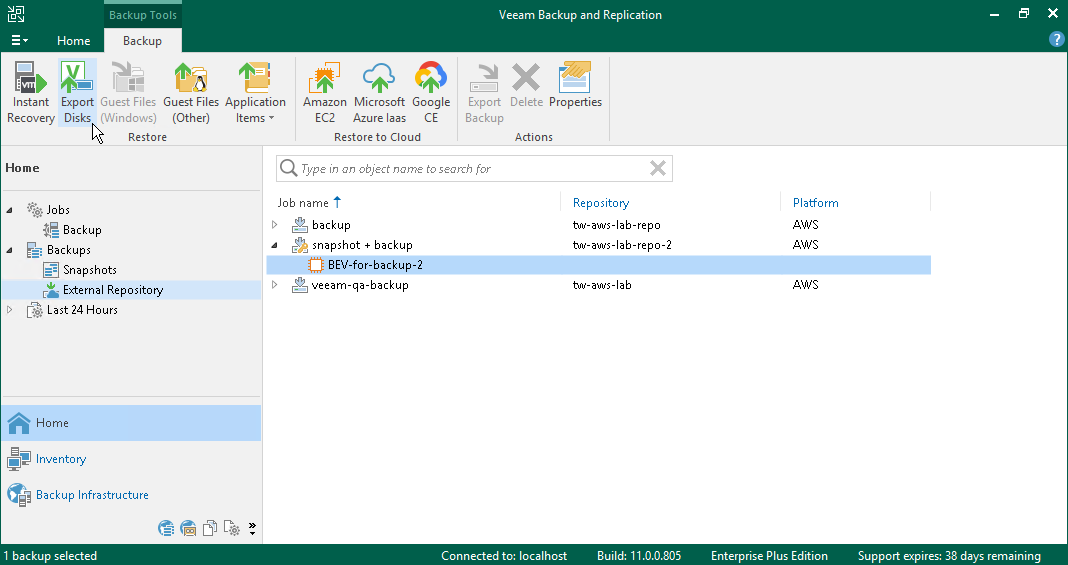Click the second view shortcut icon
Image resolution: width=1068 pixels, height=565 pixels.
(188, 528)
